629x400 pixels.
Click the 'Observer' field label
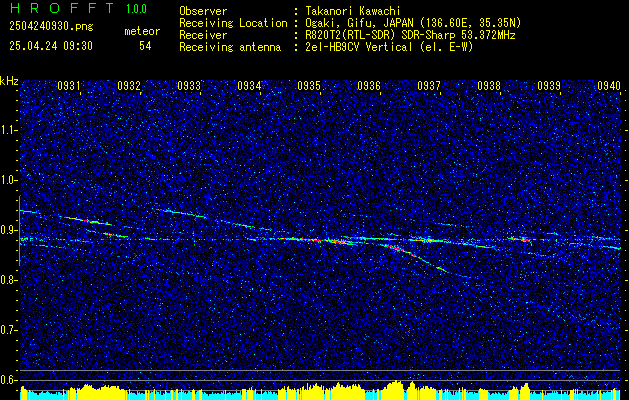(x=203, y=11)
